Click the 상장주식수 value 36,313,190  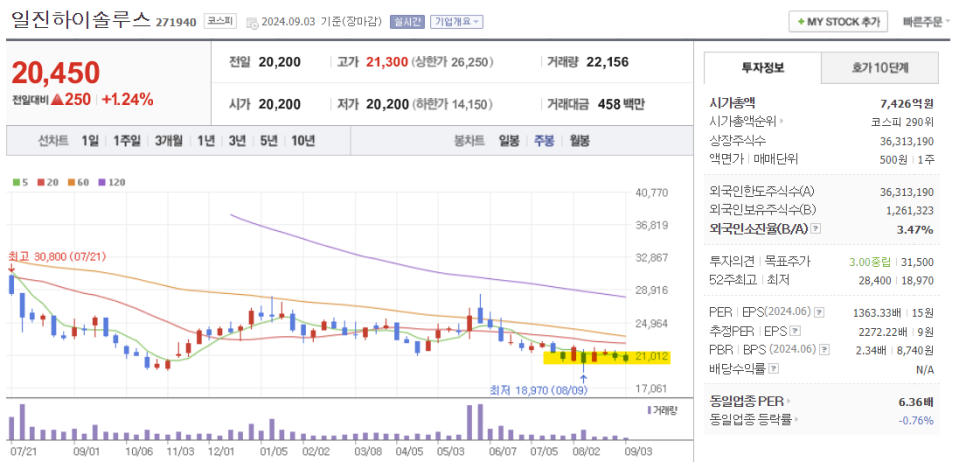pos(907,140)
